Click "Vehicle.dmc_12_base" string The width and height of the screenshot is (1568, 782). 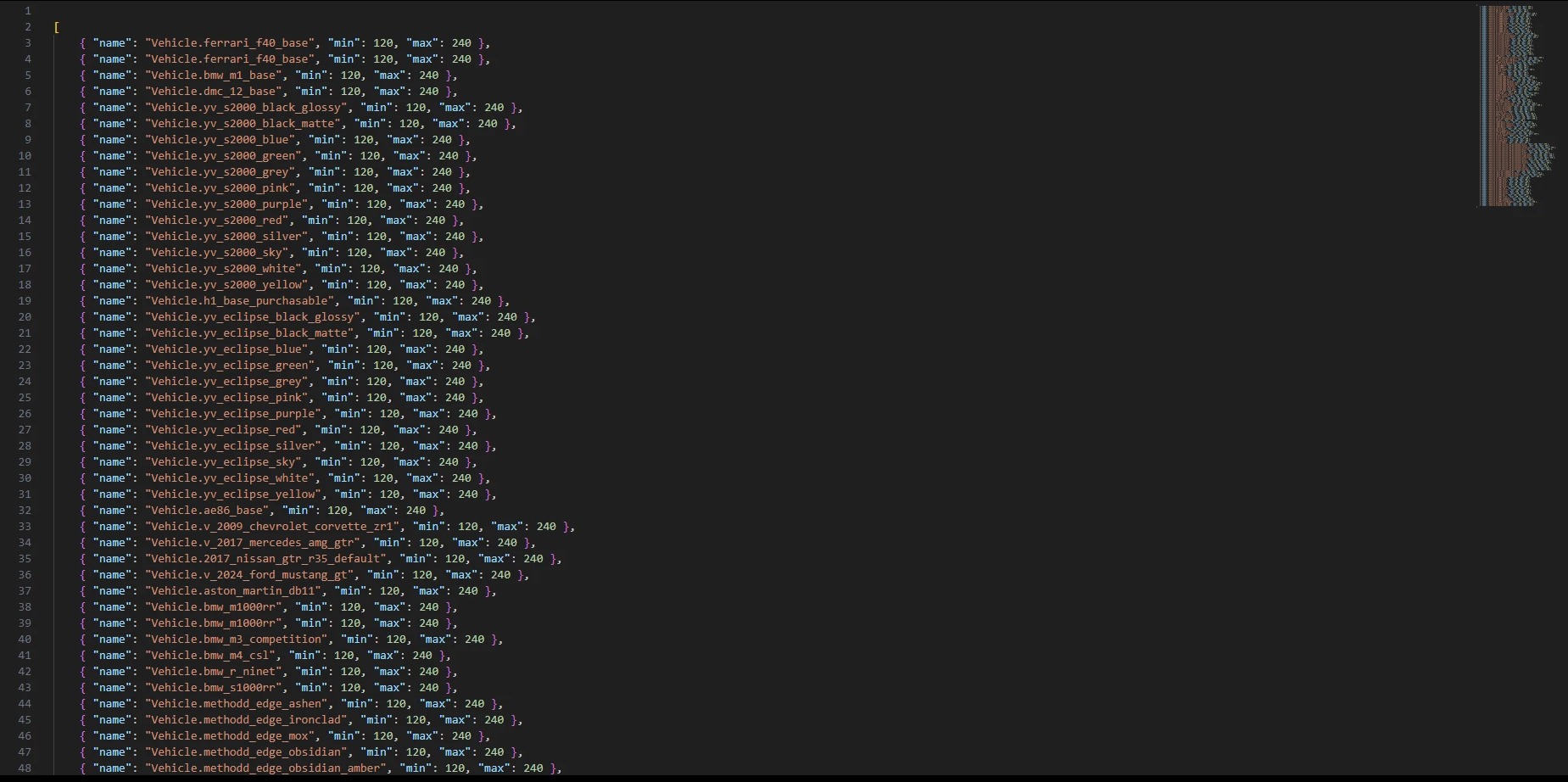tap(214, 92)
